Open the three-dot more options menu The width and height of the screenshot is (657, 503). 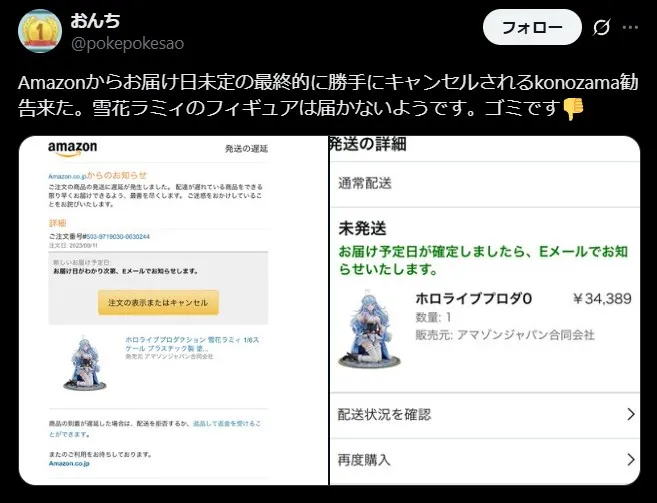tap(630, 28)
